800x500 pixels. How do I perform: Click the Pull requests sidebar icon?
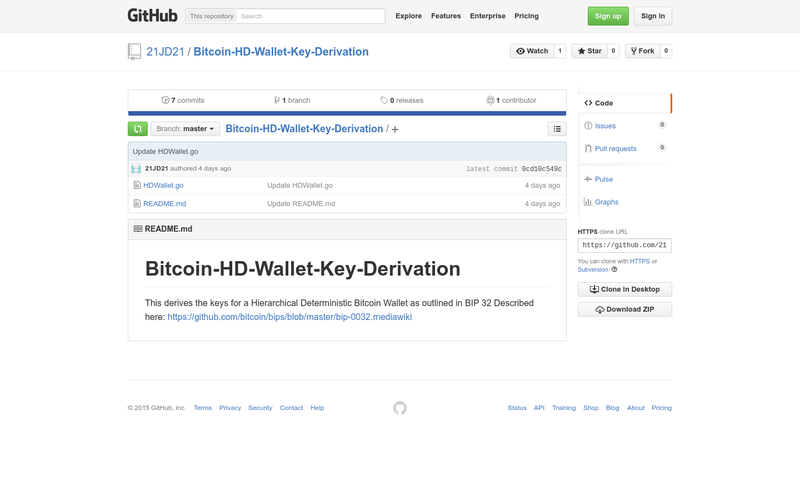coord(588,148)
